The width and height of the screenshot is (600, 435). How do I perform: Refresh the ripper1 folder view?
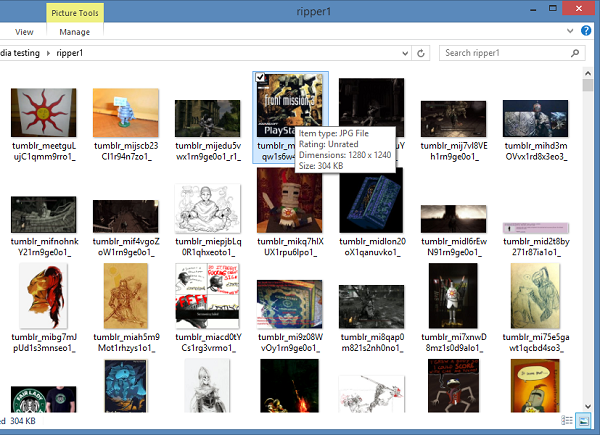click(x=421, y=53)
